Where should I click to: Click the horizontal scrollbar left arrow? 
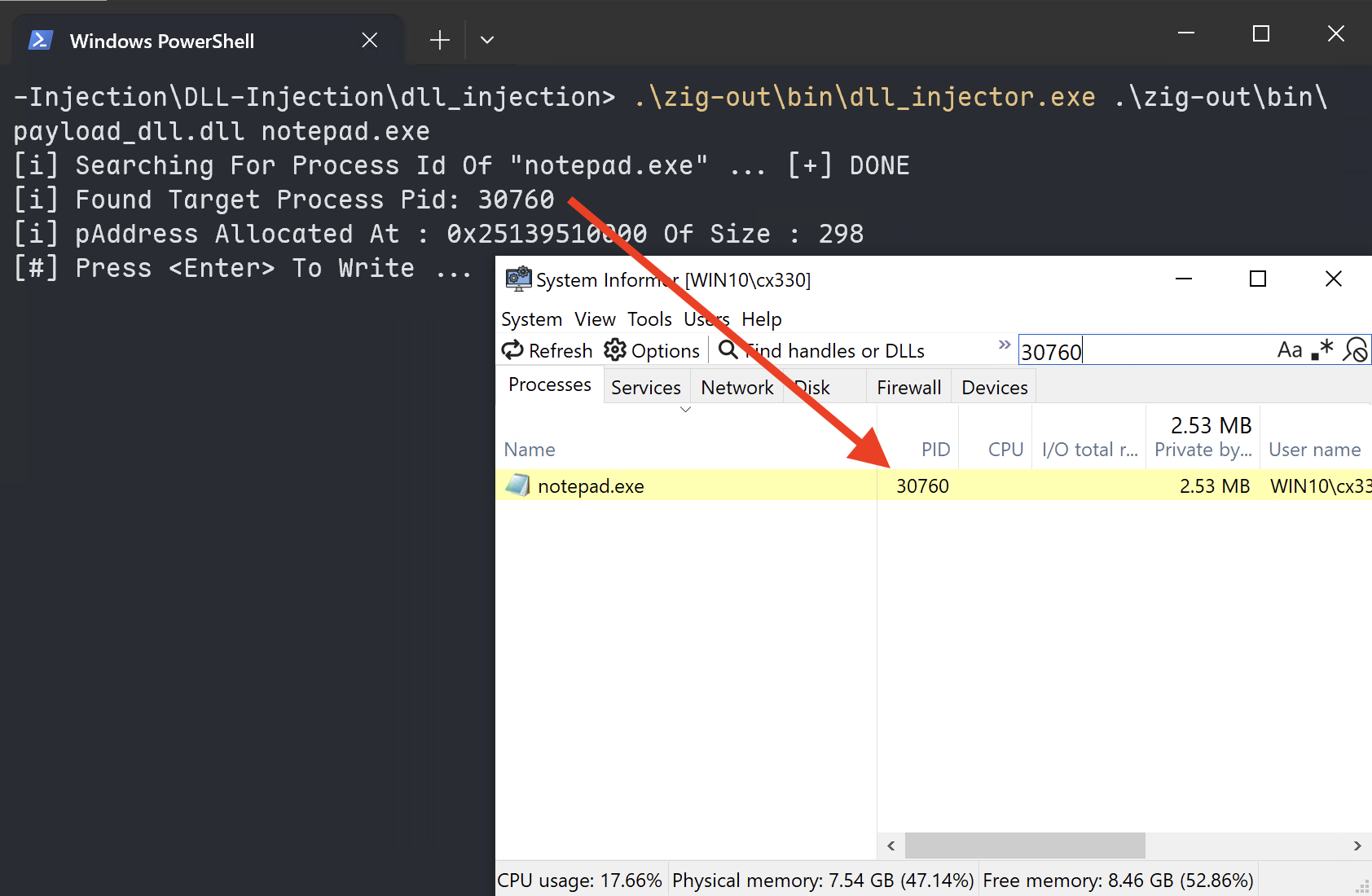(891, 845)
